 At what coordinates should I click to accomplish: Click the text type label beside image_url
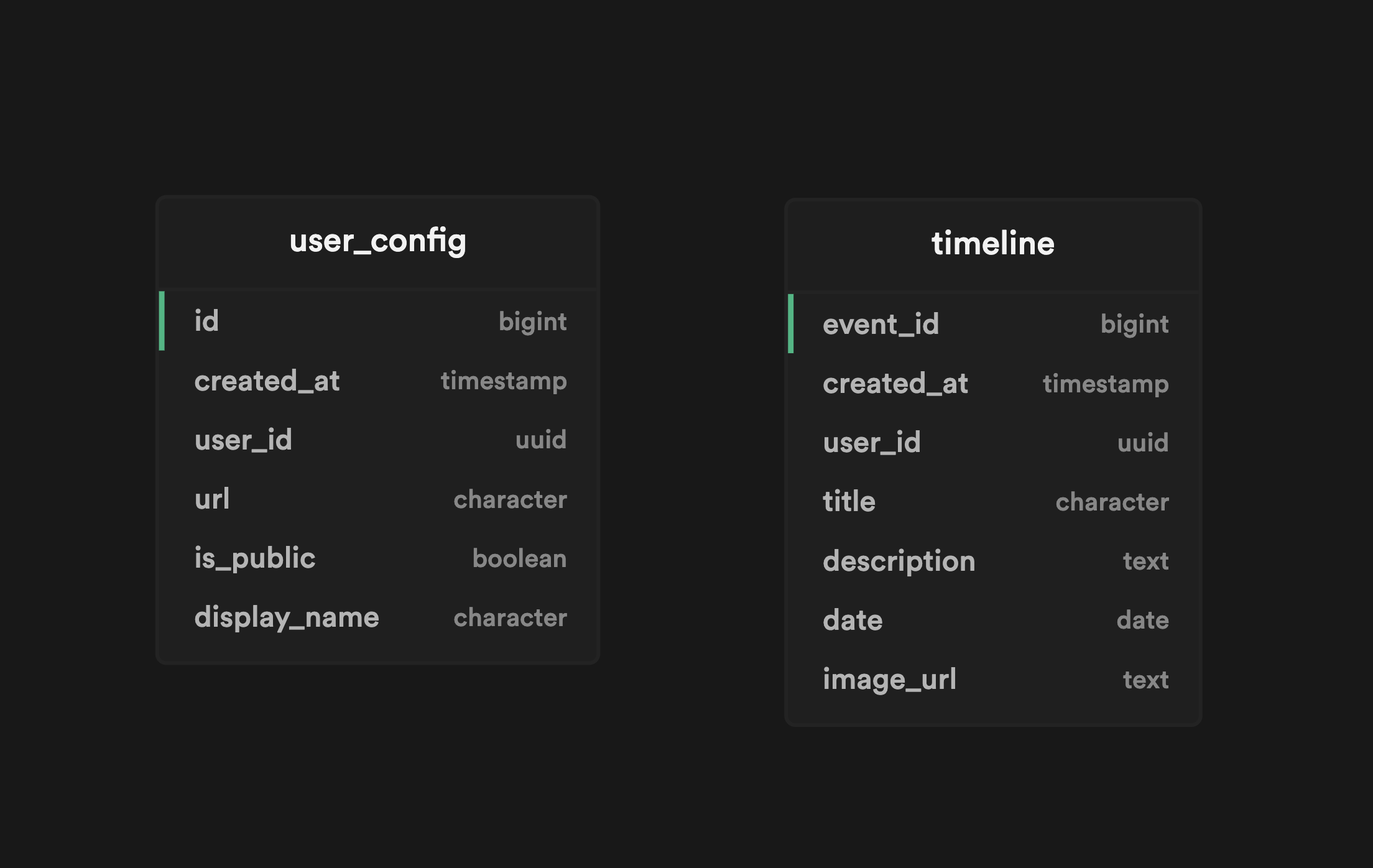1145,680
